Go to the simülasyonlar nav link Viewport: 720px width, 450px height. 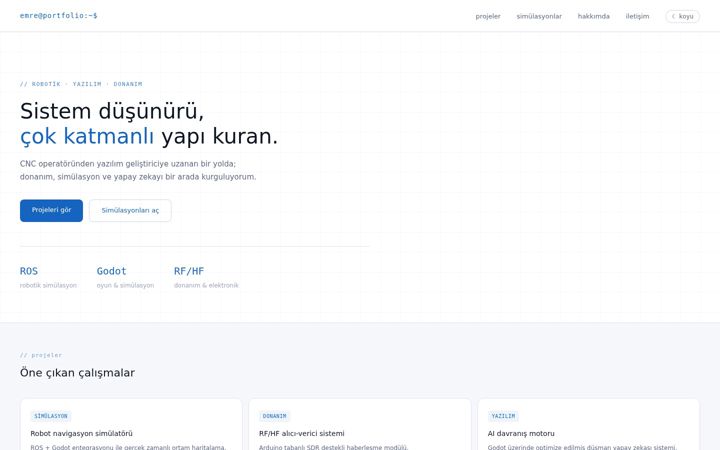click(x=539, y=16)
